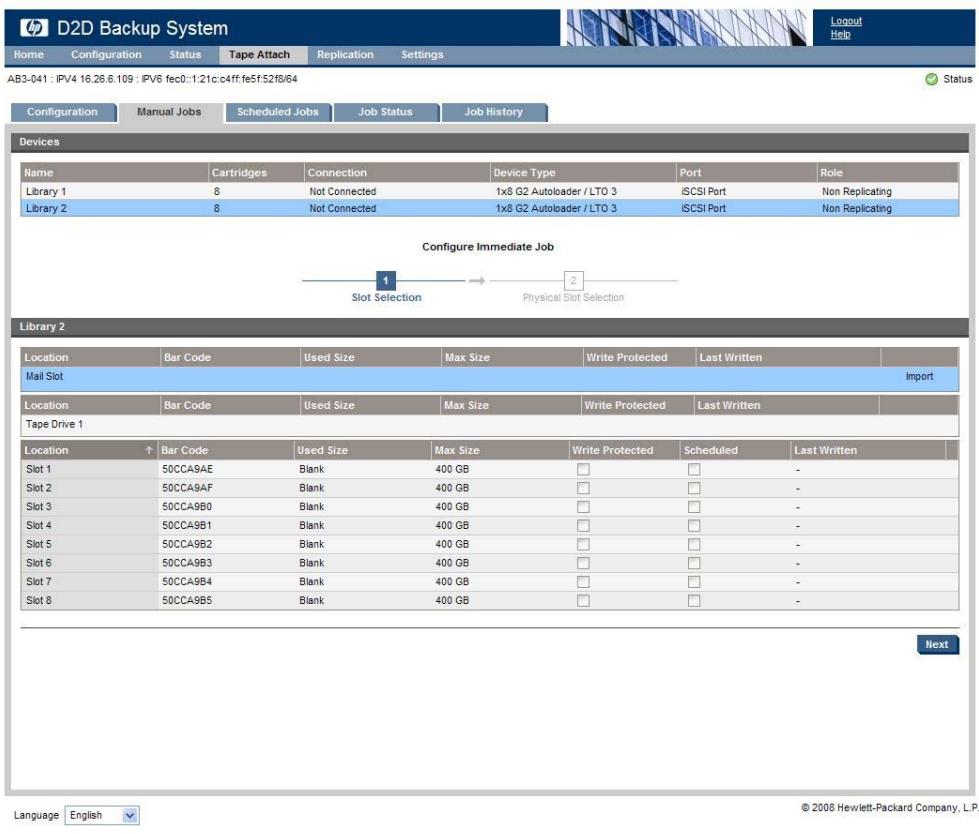This screenshot has width=979, height=834.
Task: Select the Tape Drive 1 row
Action: pyautogui.click(x=490, y=424)
